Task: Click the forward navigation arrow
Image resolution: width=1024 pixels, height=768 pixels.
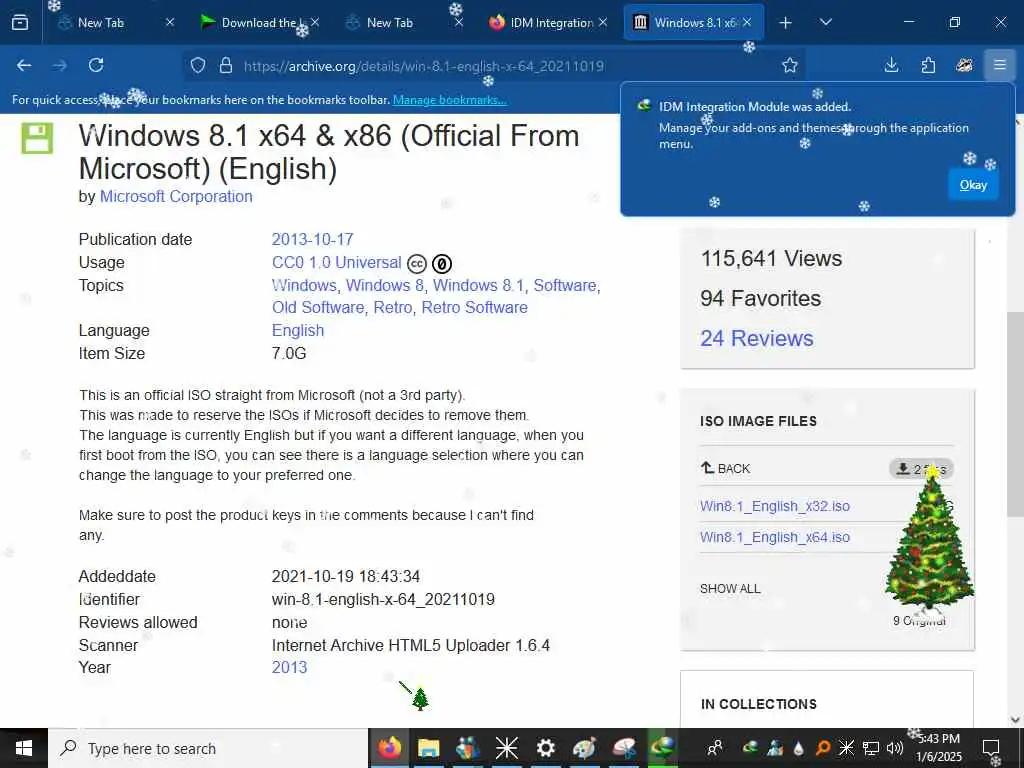Action: [x=60, y=65]
